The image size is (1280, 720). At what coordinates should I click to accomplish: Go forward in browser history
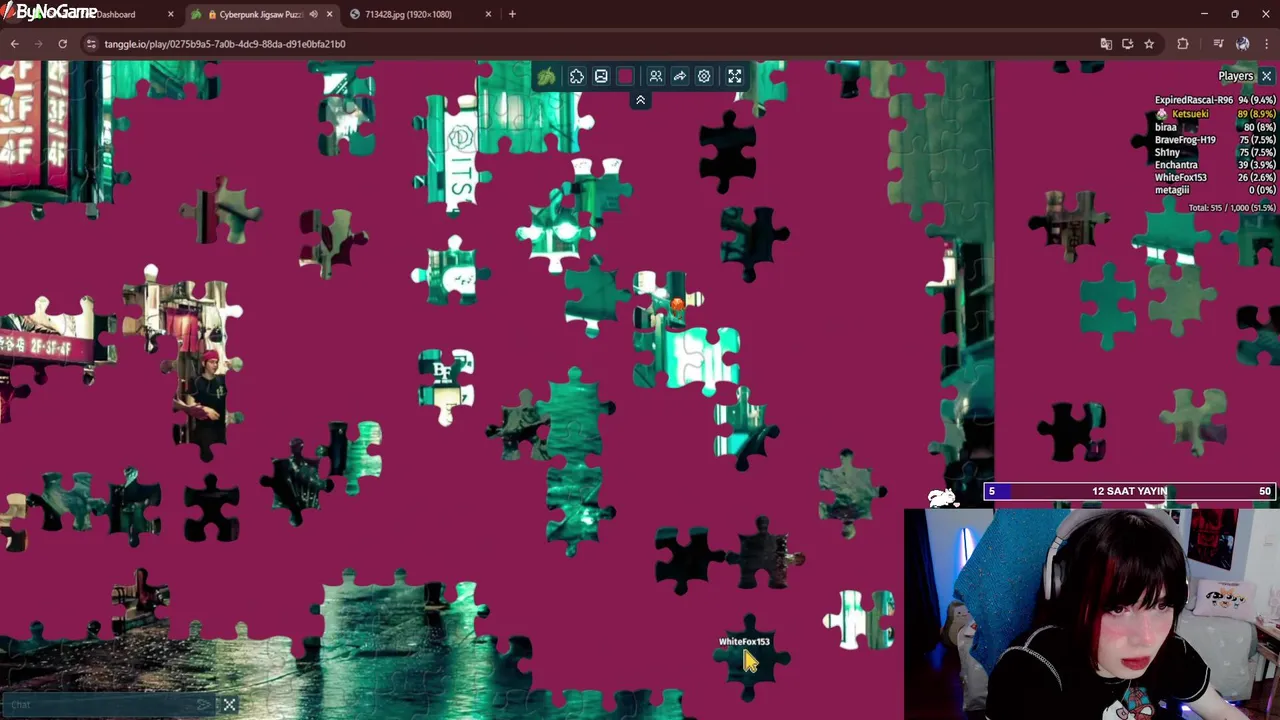pos(38,44)
